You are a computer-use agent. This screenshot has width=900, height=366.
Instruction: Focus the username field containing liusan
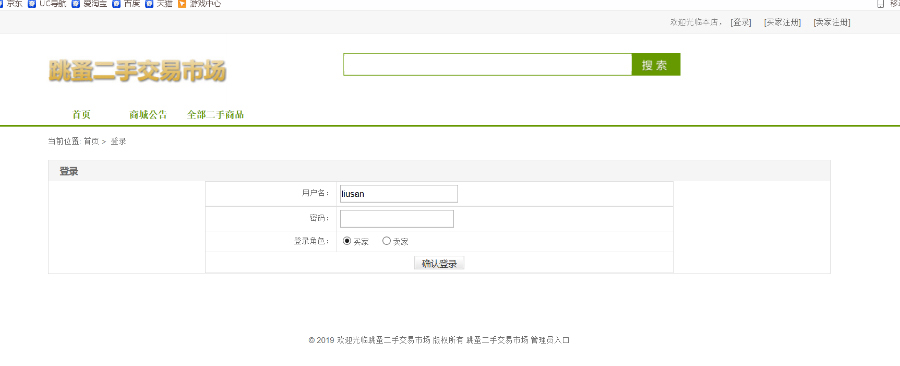(399, 194)
